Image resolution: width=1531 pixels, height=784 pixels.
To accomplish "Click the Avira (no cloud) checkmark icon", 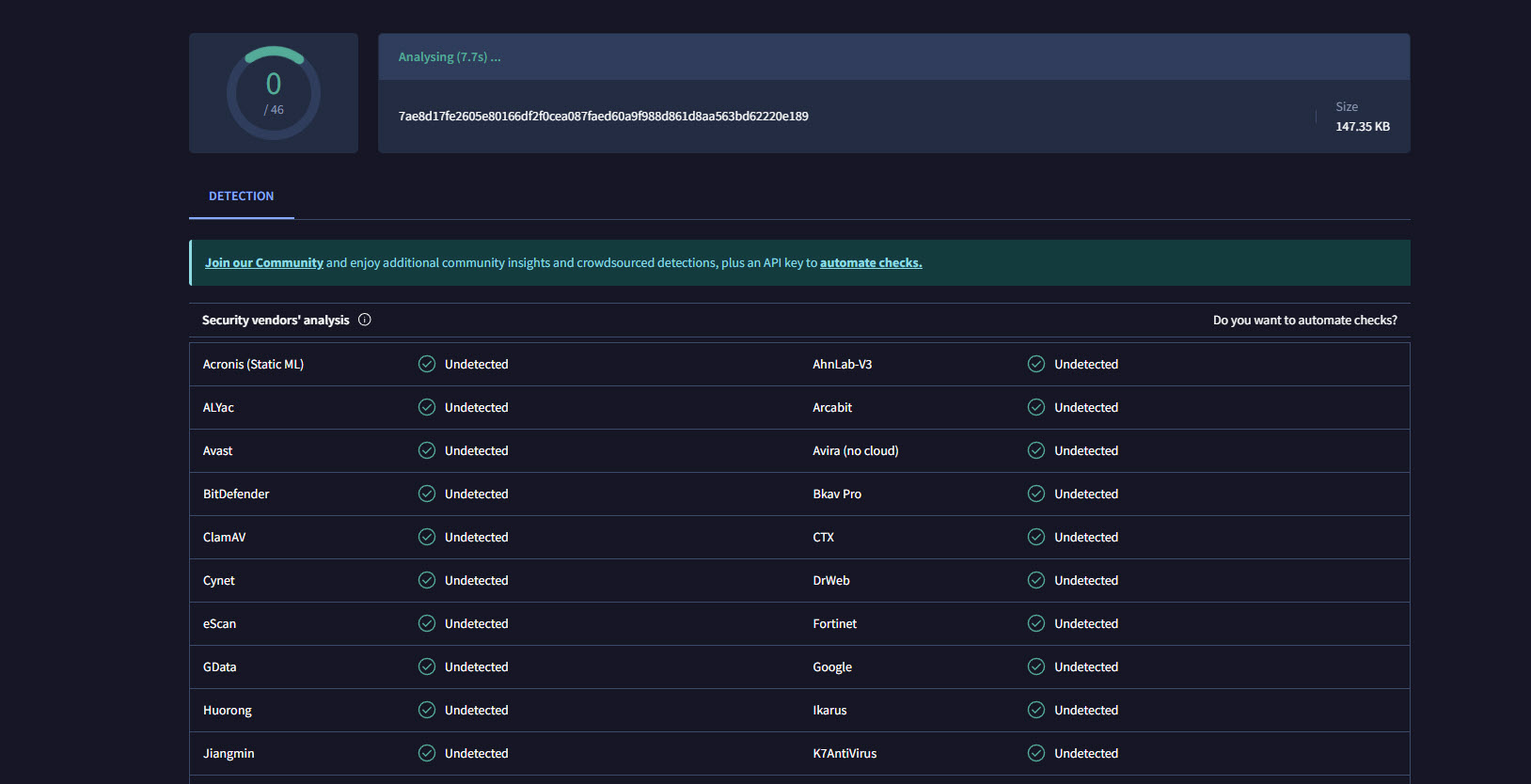I will click(x=1036, y=450).
